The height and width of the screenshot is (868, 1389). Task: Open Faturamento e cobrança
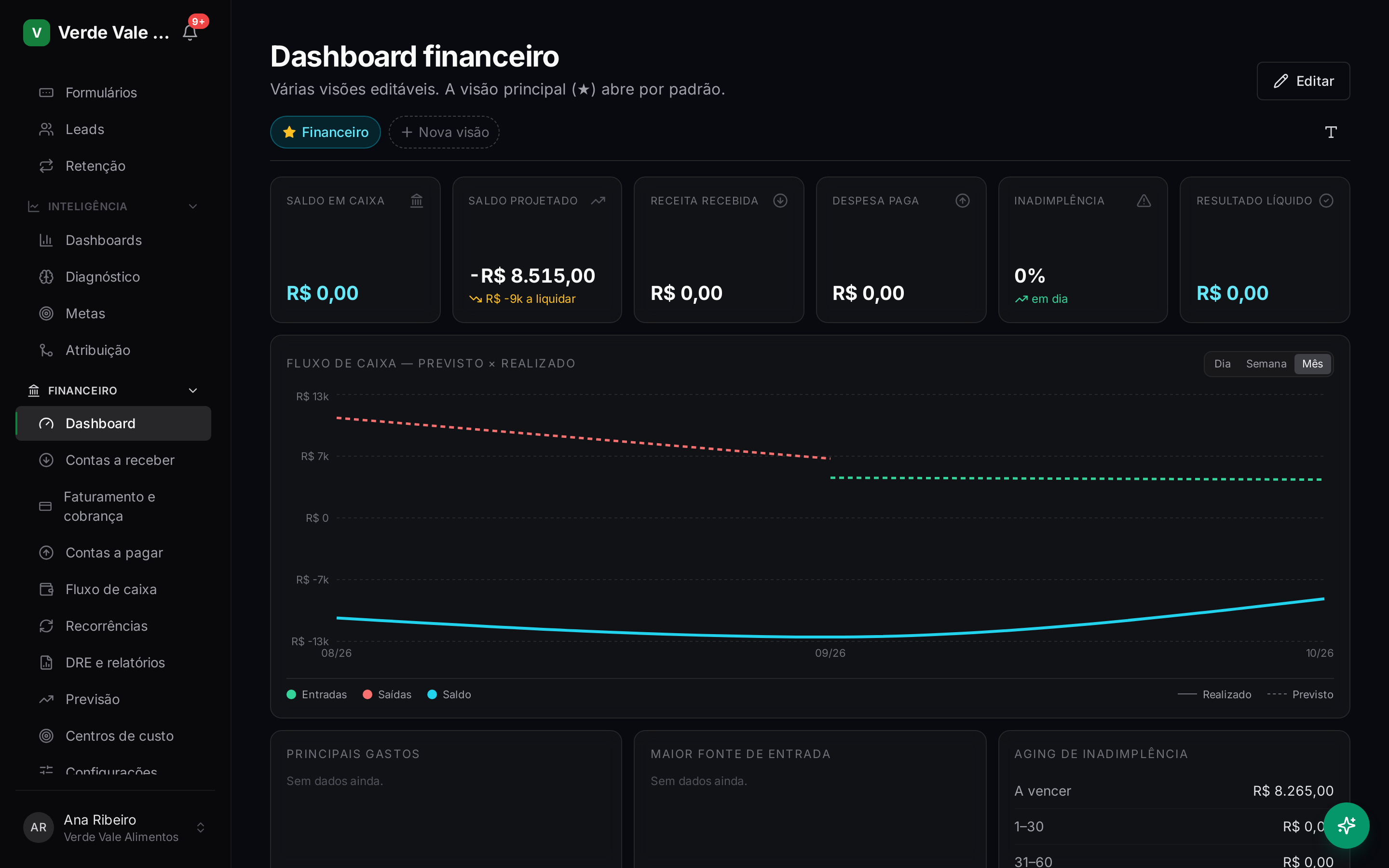click(x=113, y=506)
